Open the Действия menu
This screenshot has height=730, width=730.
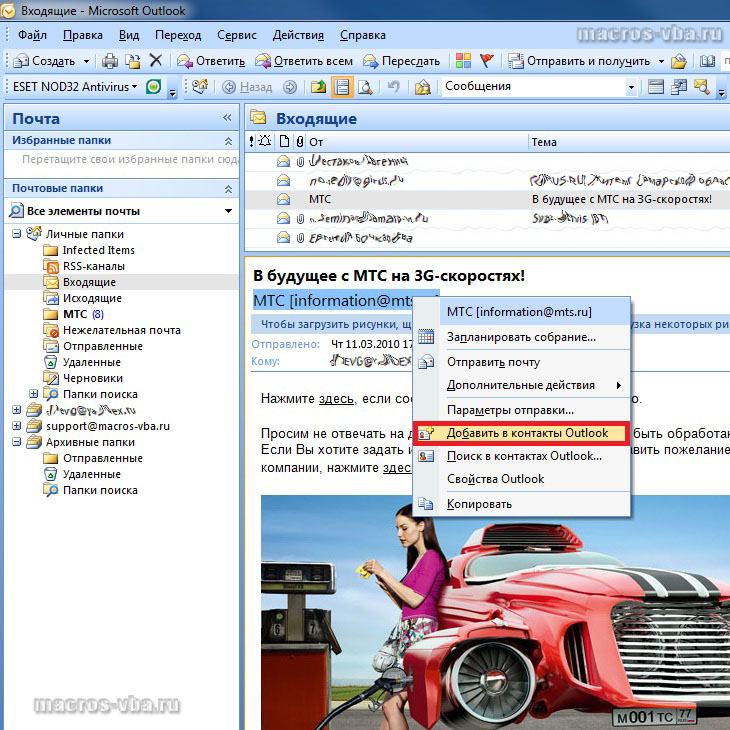[x=298, y=35]
